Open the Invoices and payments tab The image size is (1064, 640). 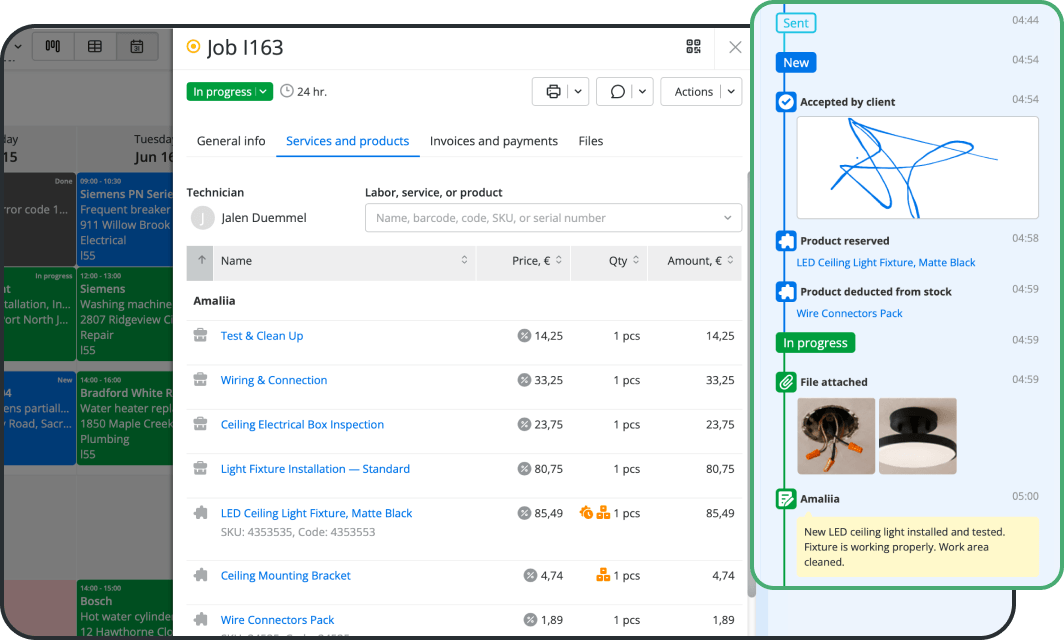pos(494,141)
